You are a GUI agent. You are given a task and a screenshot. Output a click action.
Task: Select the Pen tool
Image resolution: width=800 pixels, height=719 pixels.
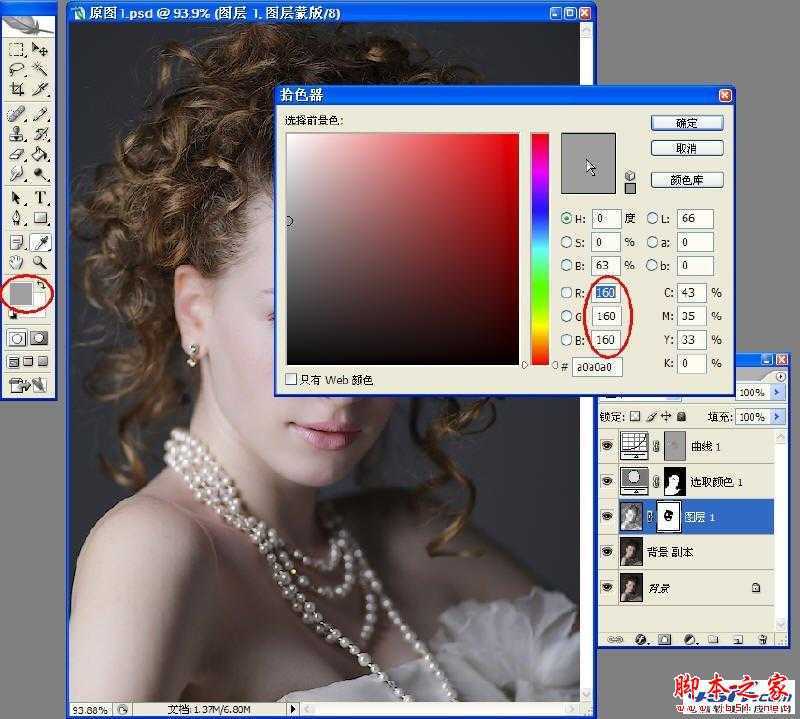[x=17, y=218]
